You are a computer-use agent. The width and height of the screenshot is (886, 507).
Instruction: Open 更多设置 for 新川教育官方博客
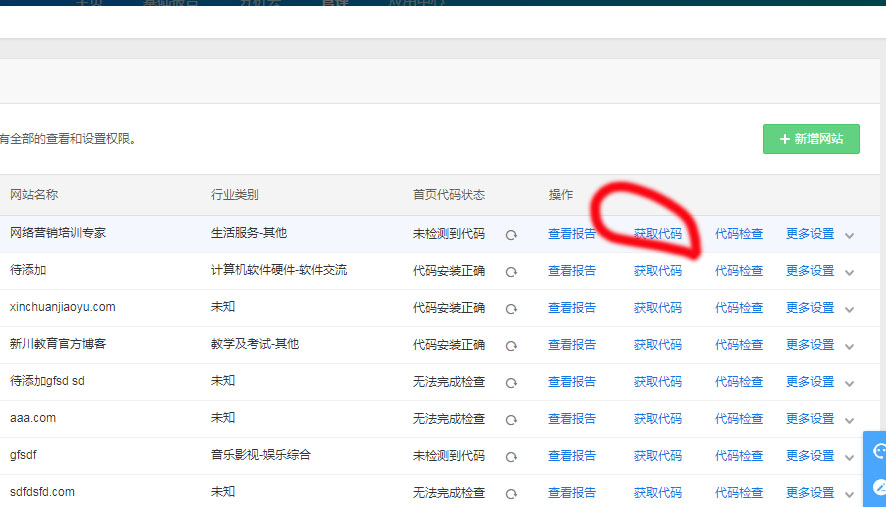coord(810,345)
